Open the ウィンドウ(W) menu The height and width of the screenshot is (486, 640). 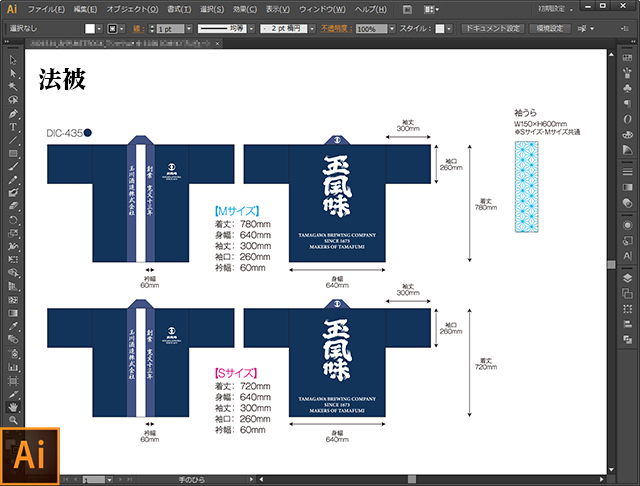pos(322,9)
